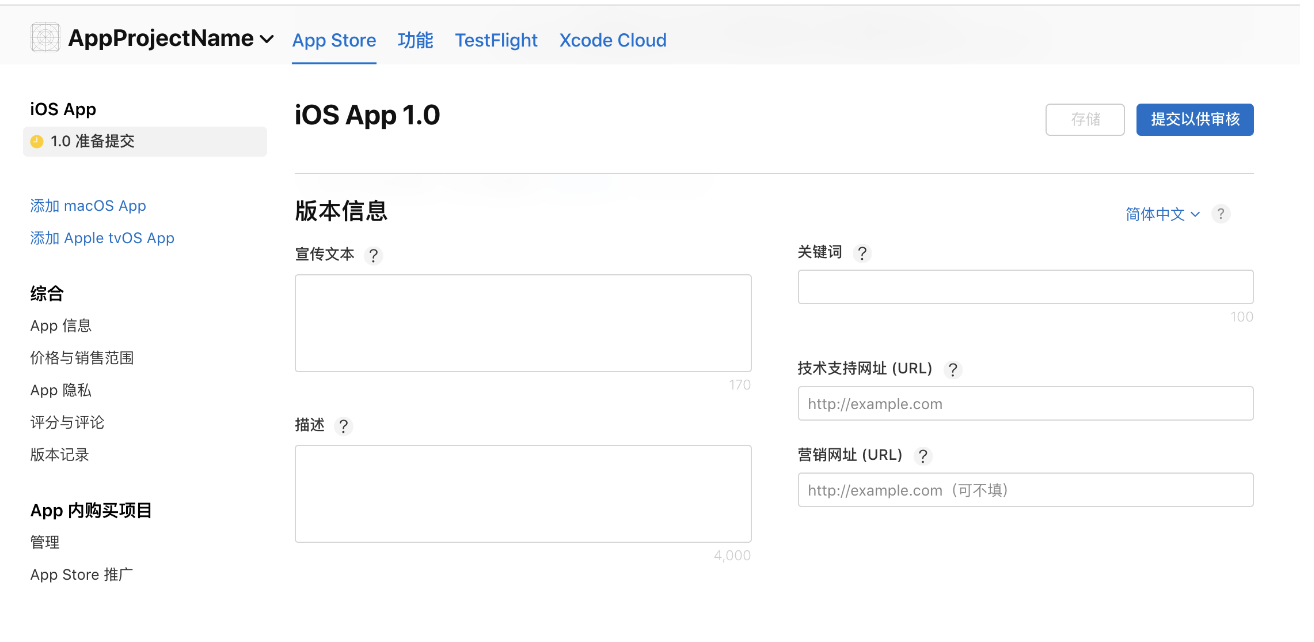The height and width of the screenshot is (642, 1314).
Task: View 版本记录 in the sidebar
Action: 60,454
